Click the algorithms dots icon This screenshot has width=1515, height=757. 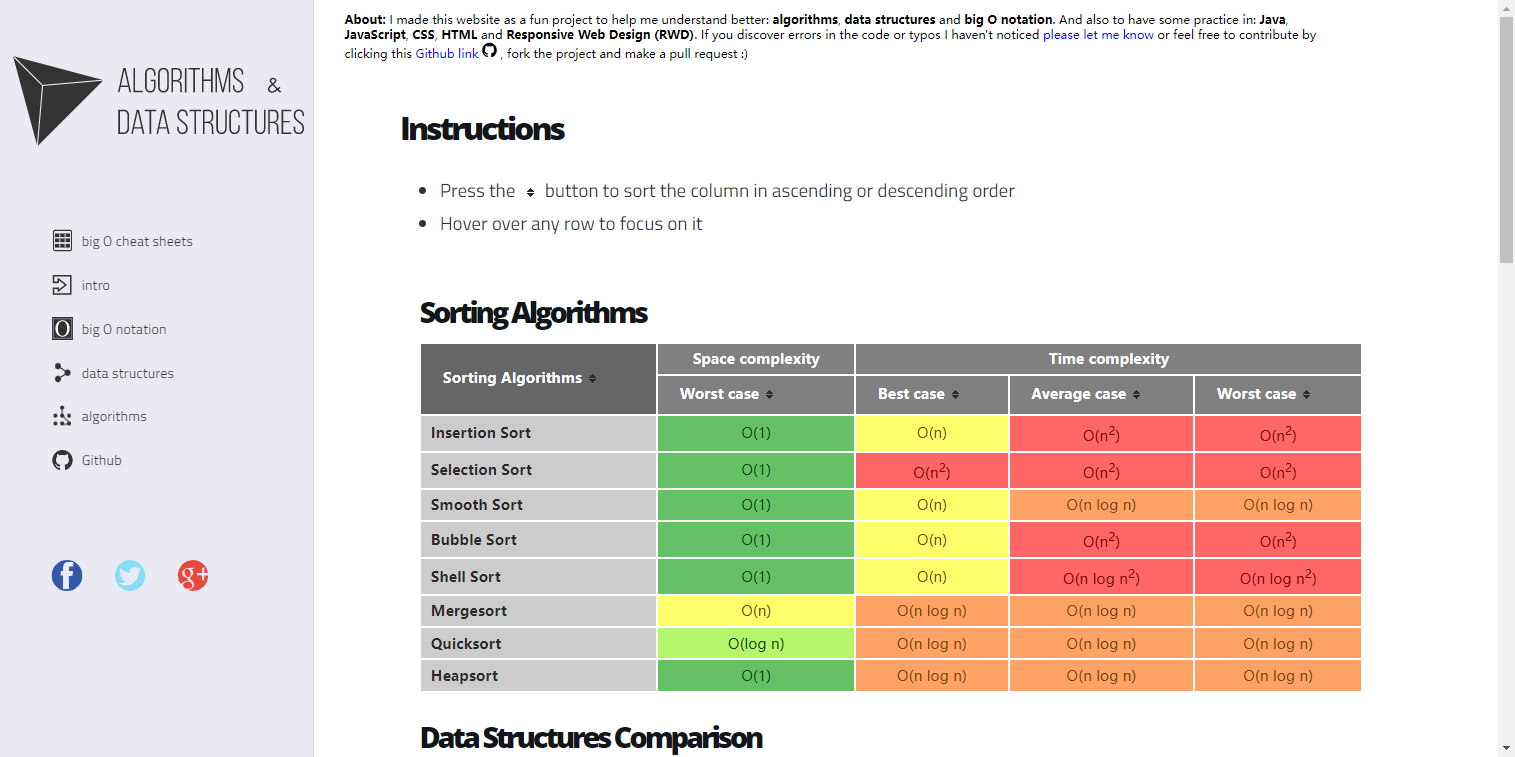point(62,416)
